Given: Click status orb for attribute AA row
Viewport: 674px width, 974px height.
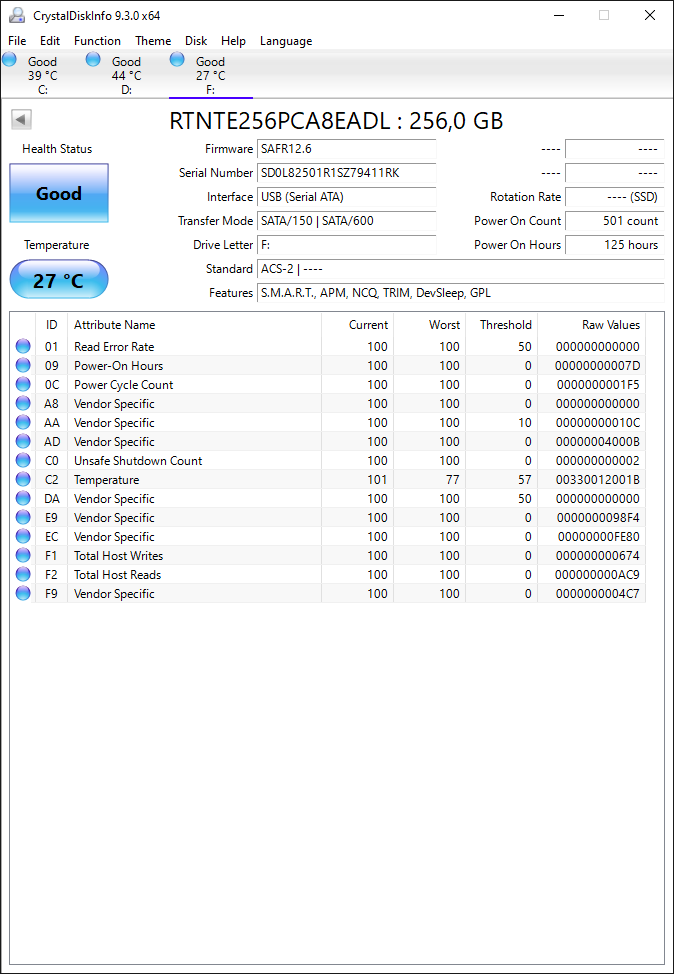Looking at the screenshot, I should [23, 422].
